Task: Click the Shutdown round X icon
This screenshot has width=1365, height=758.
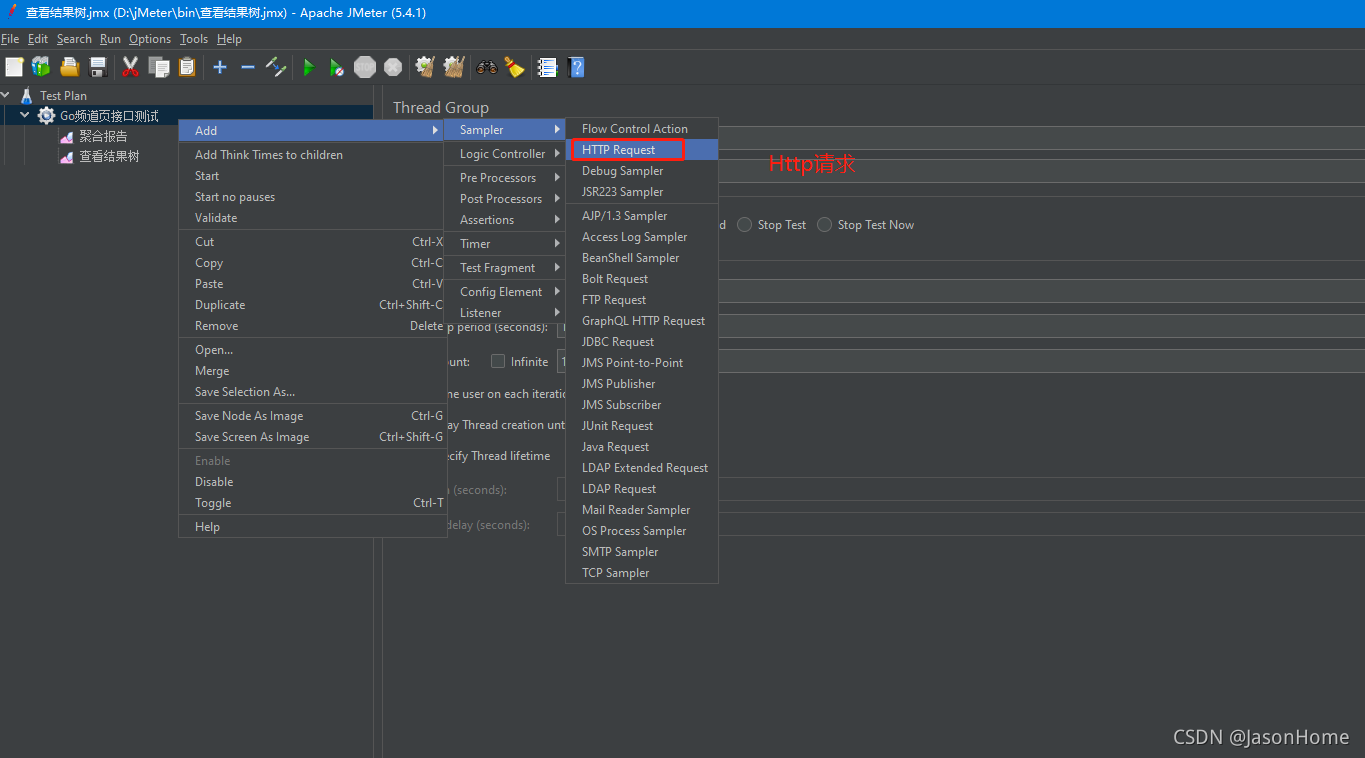Action: pyautogui.click(x=393, y=67)
